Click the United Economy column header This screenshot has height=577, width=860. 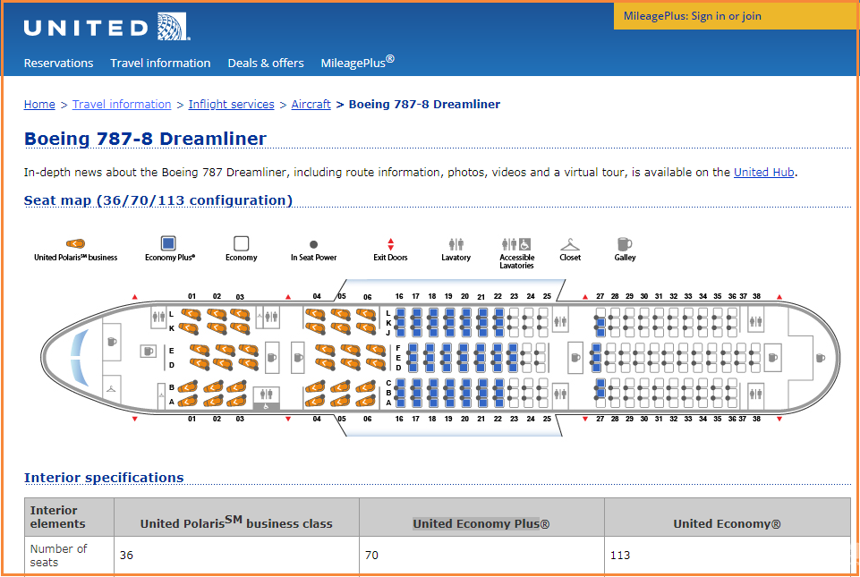727,517
